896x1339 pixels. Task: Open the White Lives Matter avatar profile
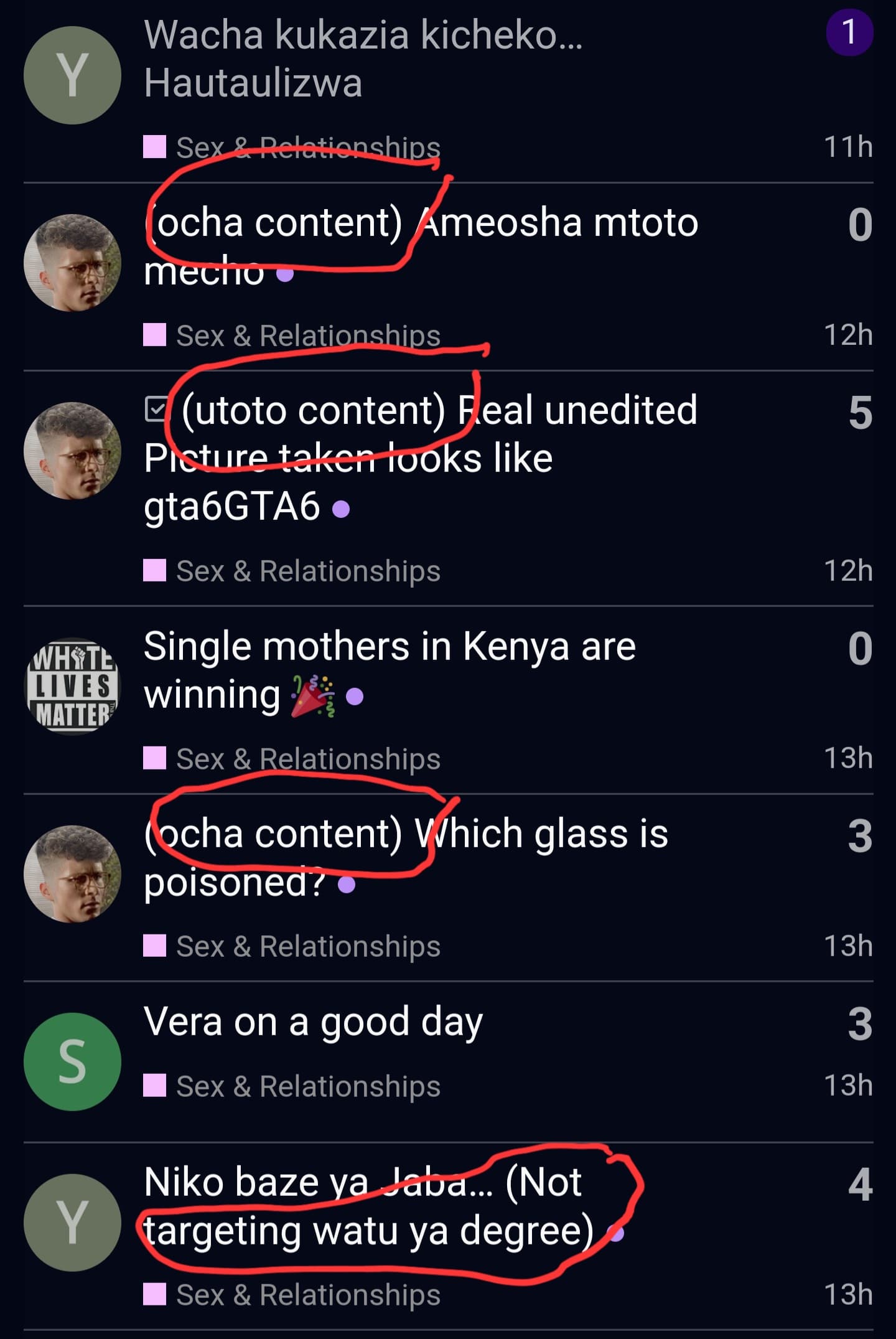pos(72,686)
